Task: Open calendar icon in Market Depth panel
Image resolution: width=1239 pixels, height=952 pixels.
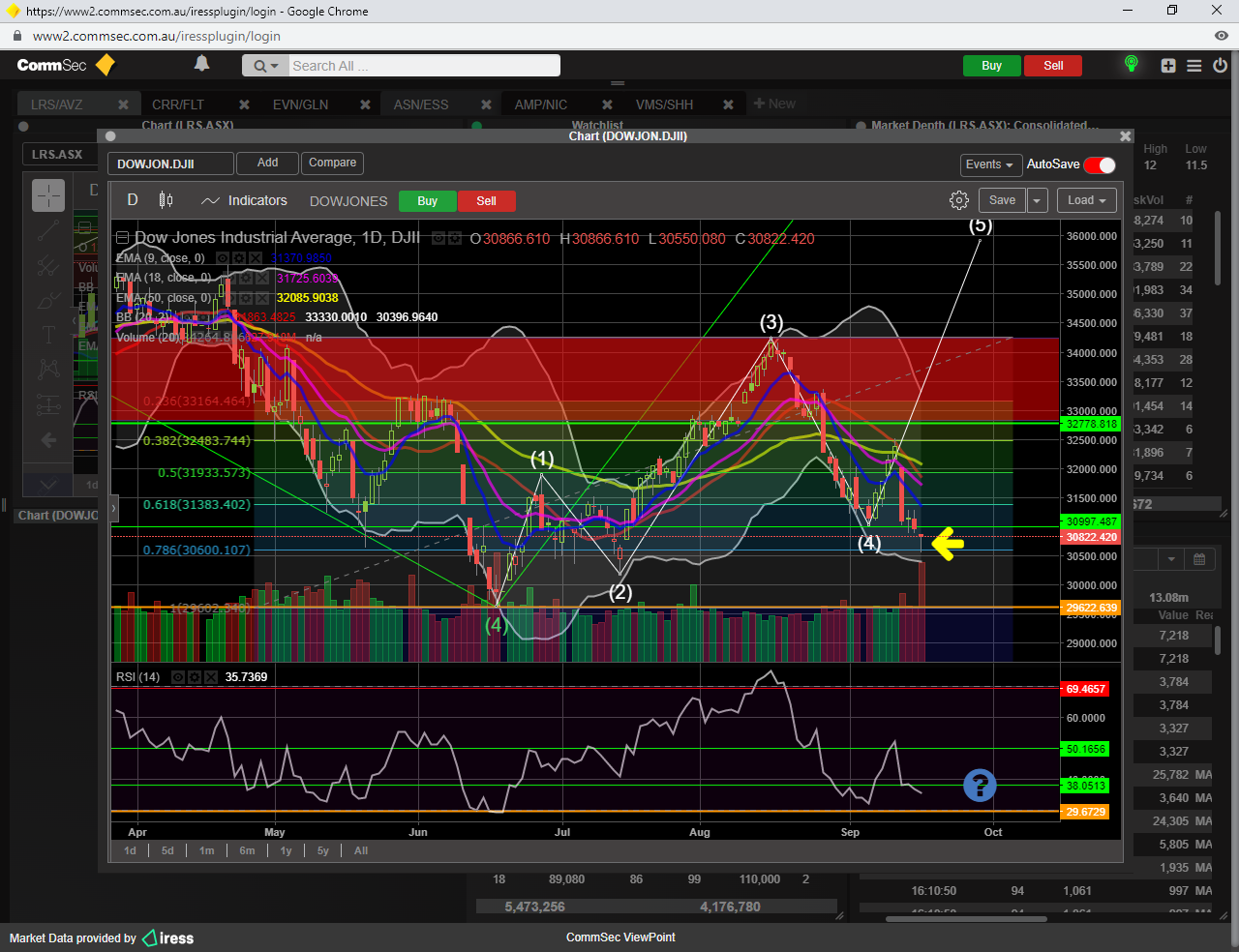Action: pos(1199,559)
